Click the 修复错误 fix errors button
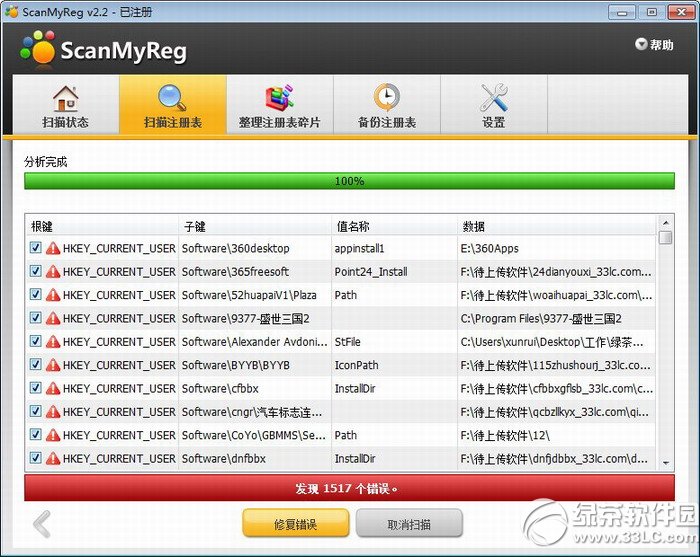Image resolution: width=700 pixels, height=557 pixels. (x=296, y=524)
